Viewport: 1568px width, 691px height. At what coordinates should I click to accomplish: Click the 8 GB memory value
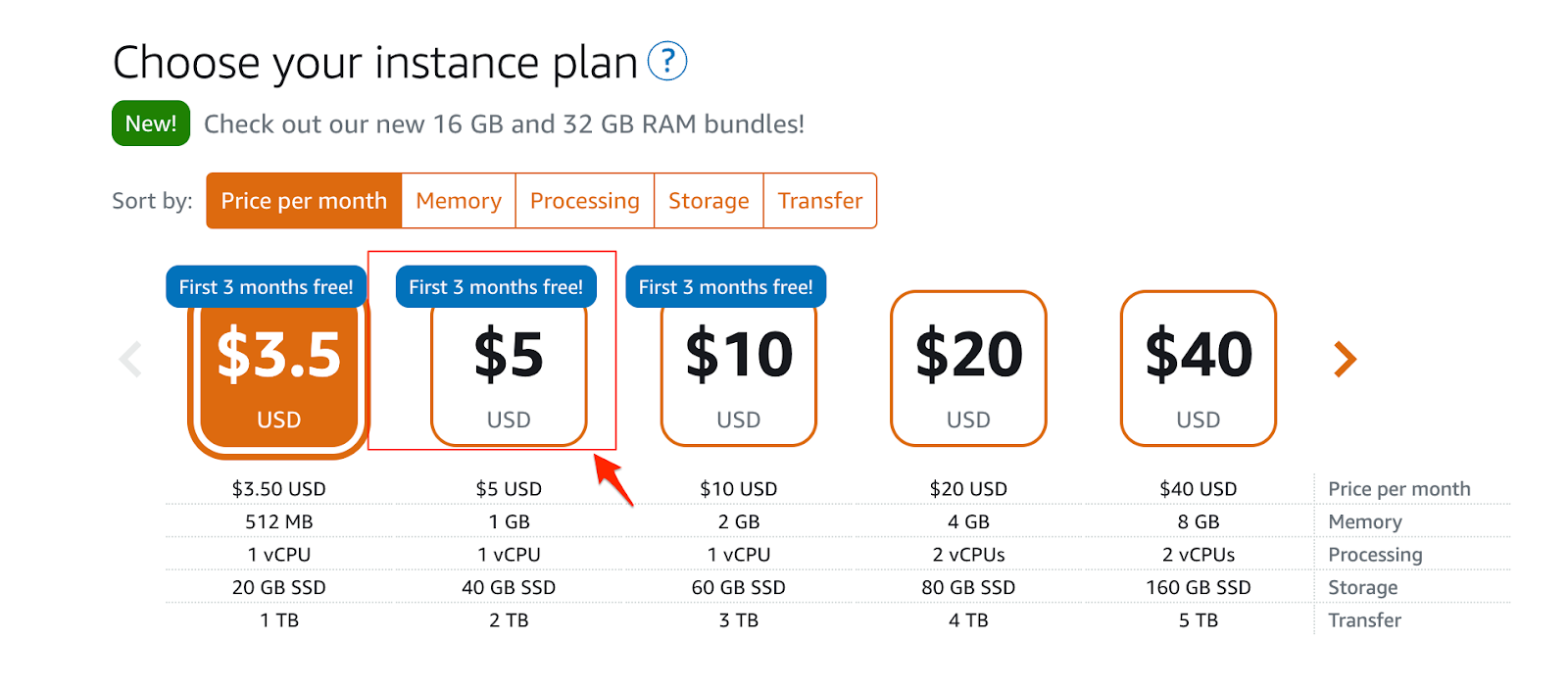tap(1198, 522)
